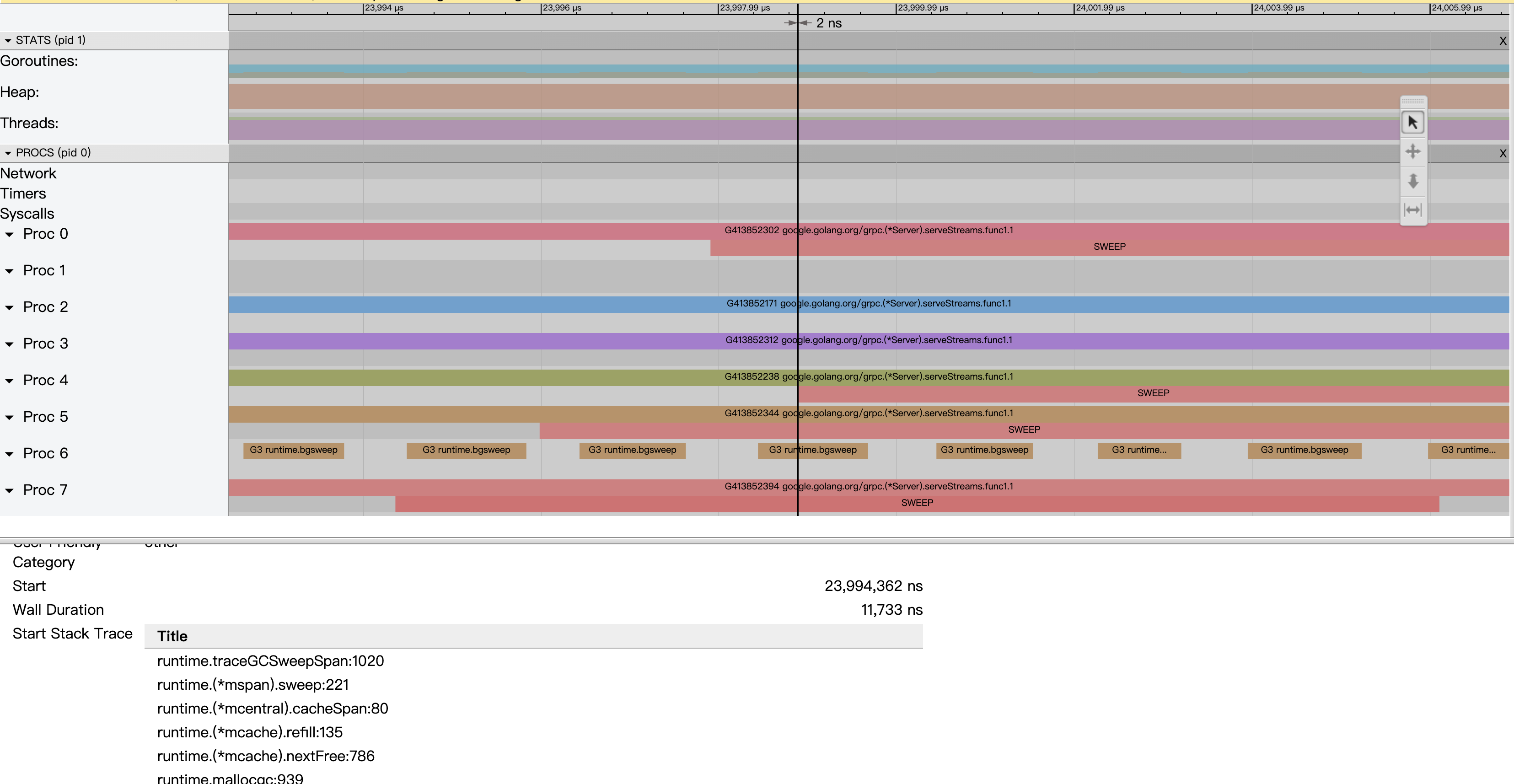1514x784 pixels.
Task: Choose the zoom tool icon
Action: 1412,181
